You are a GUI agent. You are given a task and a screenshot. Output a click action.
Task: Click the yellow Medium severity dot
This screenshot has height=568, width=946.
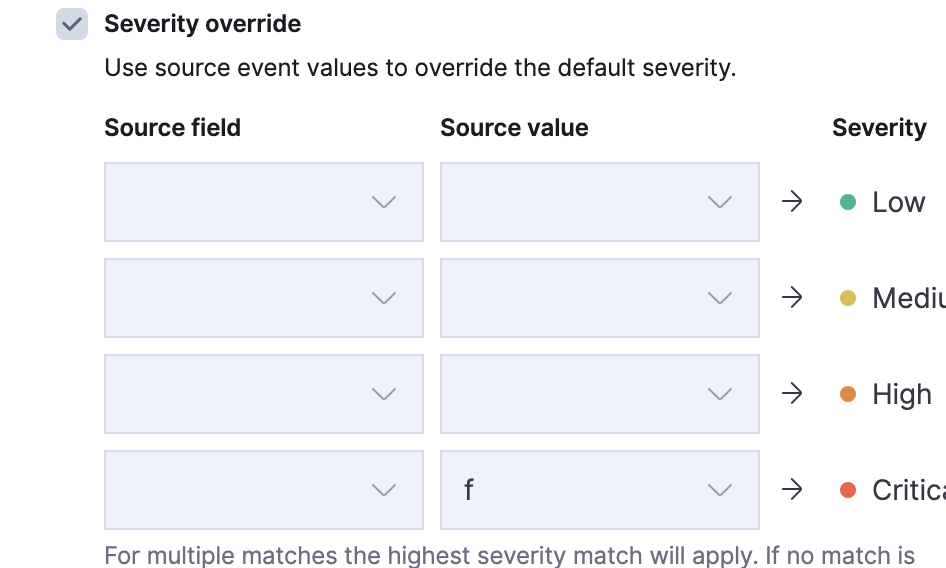point(848,298)
